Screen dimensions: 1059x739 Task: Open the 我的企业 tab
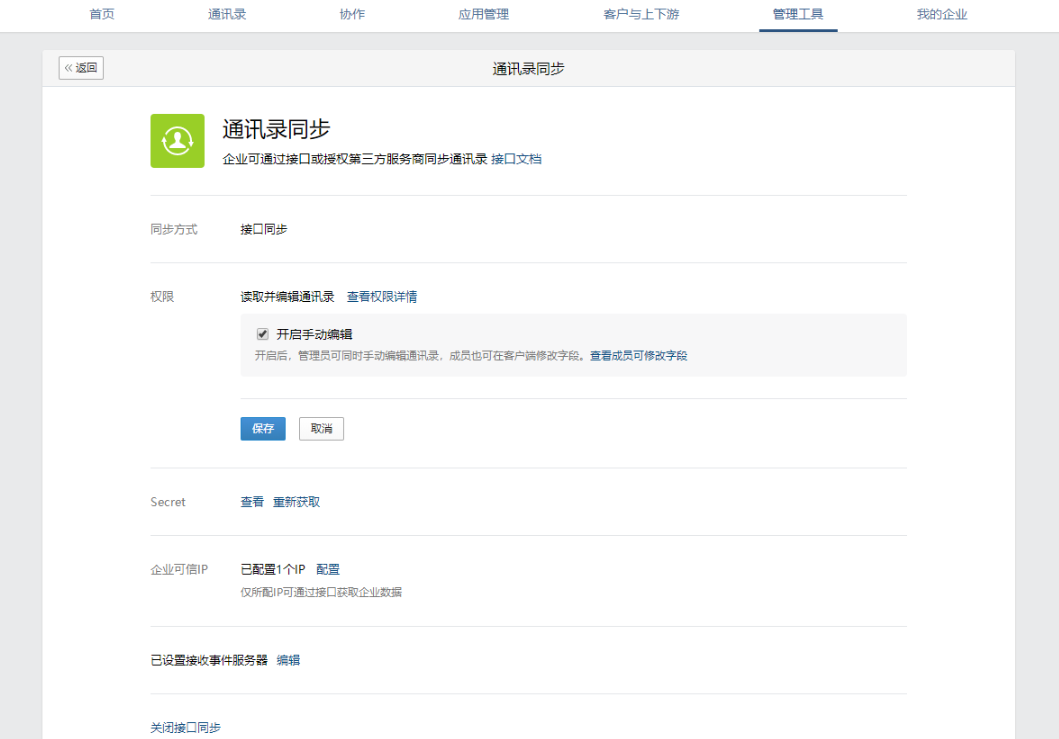point(942,15)
